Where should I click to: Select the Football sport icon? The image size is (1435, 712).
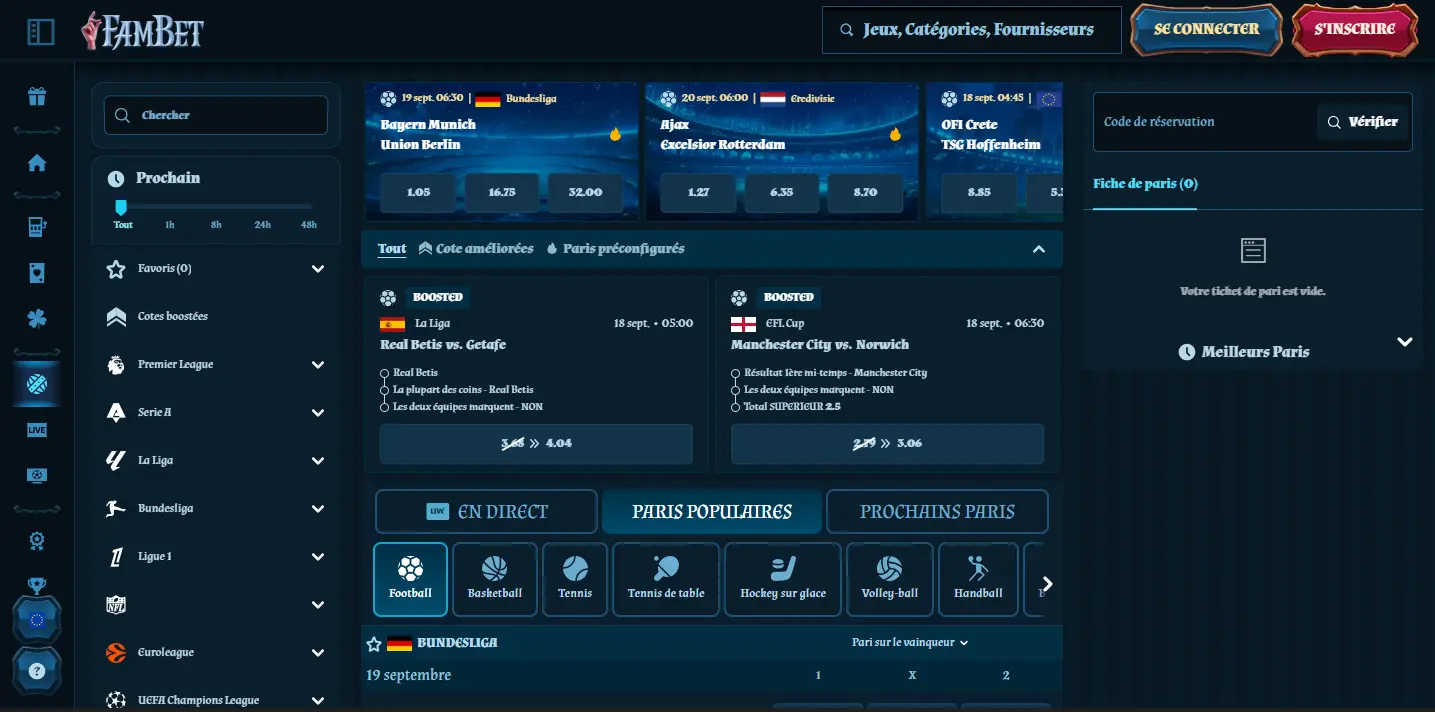(x=410, y=579)
